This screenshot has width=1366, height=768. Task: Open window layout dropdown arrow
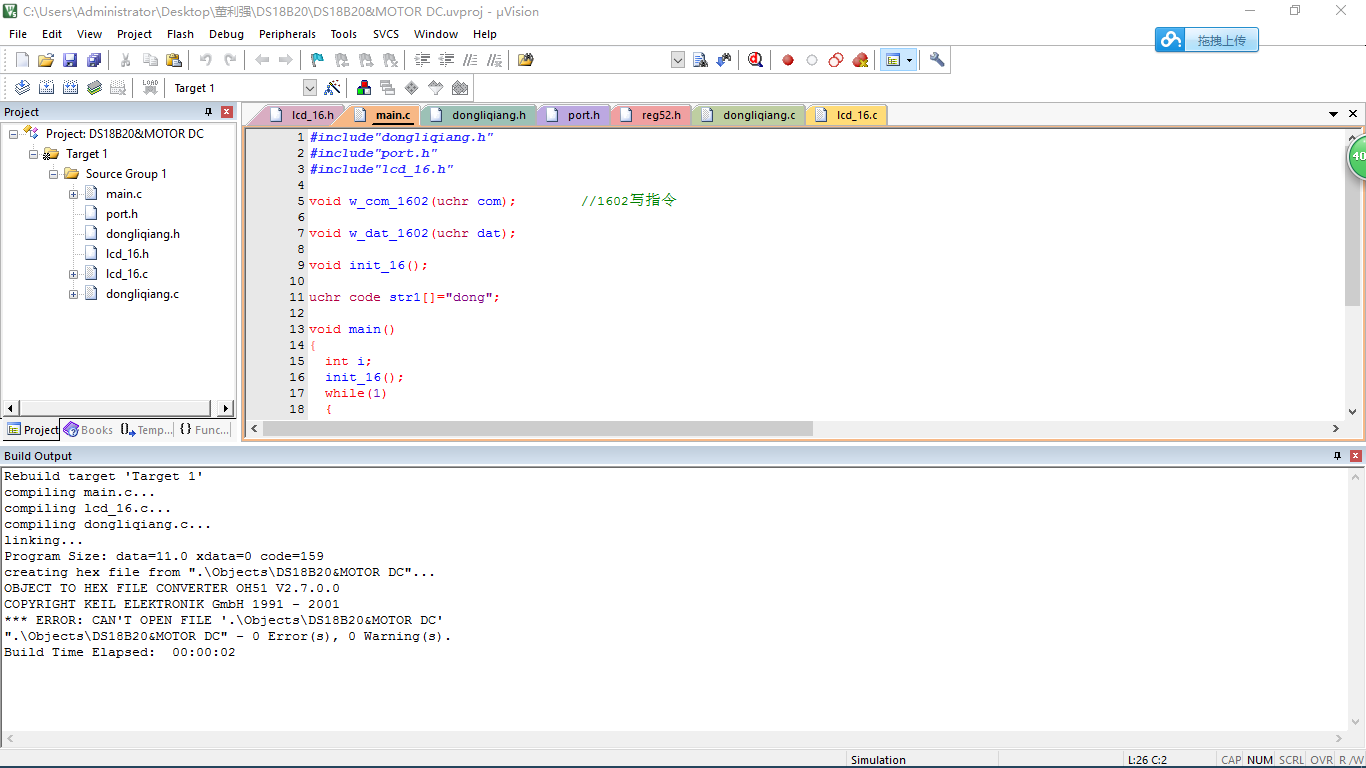tap(909, 60)
